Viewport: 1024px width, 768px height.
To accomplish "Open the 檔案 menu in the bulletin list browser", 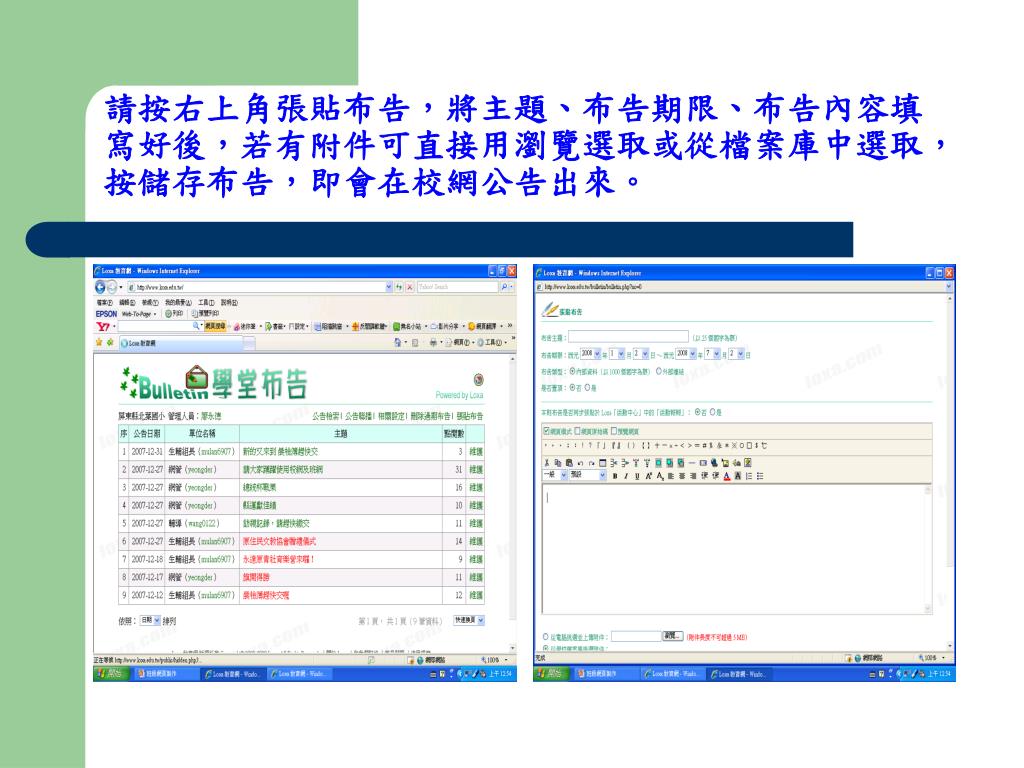I will [105, 303].
